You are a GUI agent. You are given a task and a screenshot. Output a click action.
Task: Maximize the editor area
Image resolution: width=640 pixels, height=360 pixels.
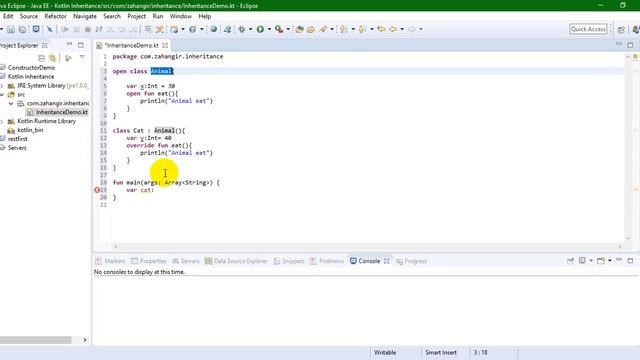pyautogui.click(x=630, y=45)
